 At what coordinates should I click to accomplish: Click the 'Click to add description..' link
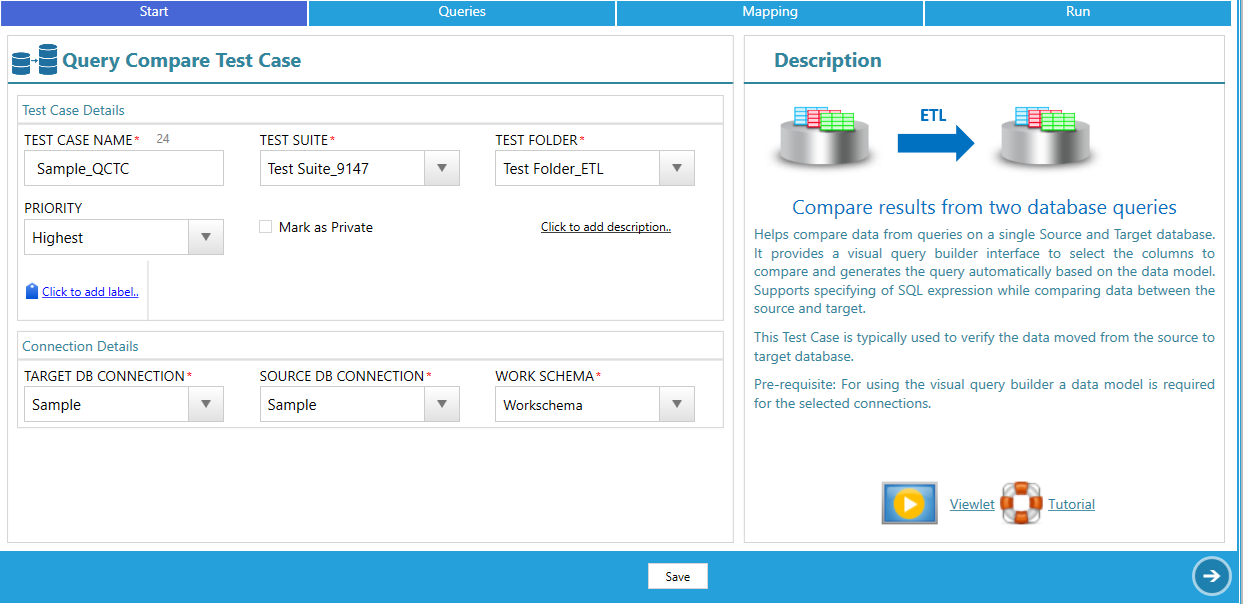pyautogui.click(x=606, y=227)
